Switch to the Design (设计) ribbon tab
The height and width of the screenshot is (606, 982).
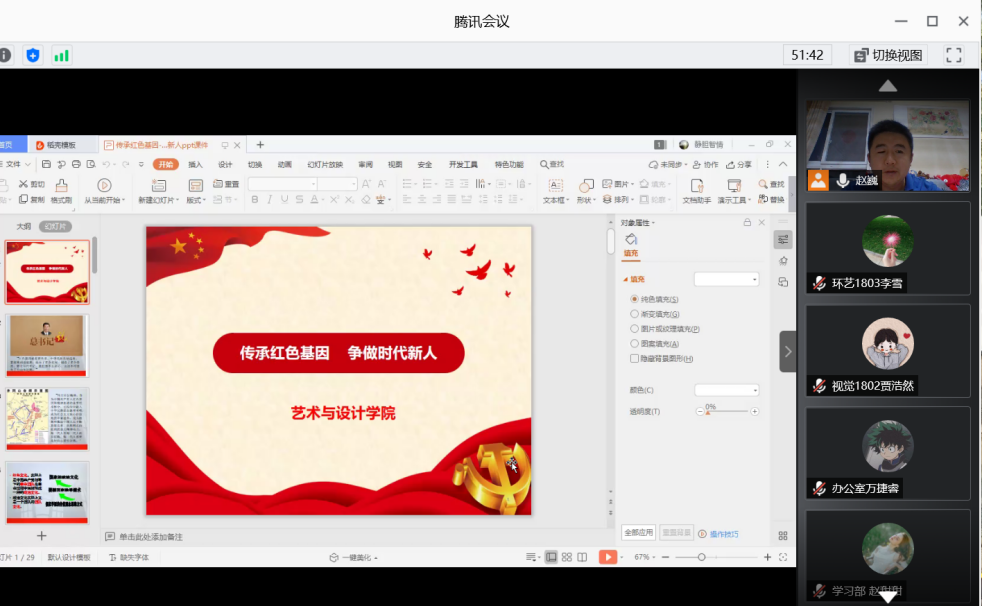(225, 165)
